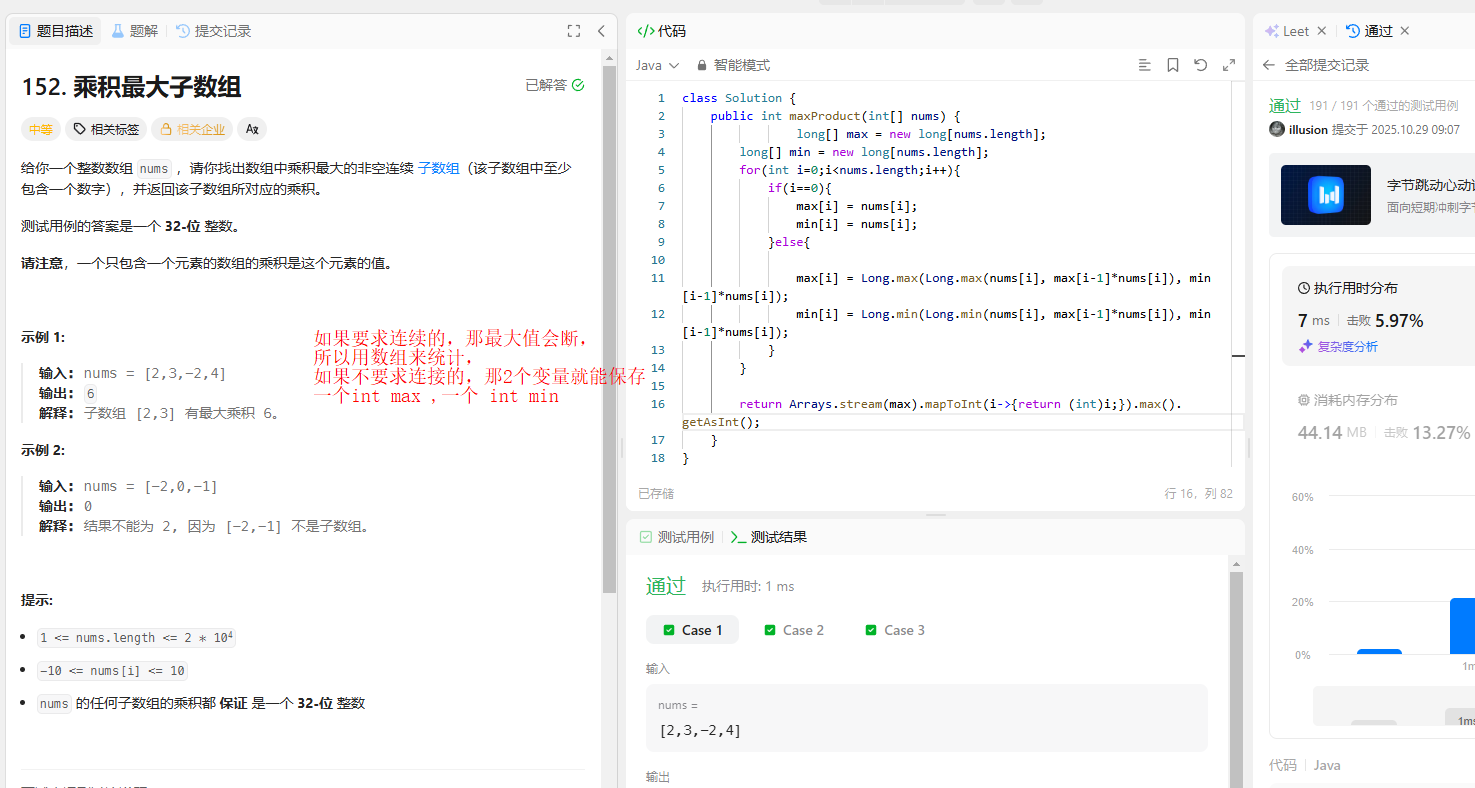Reset code with the undo arrow icon
This screenshot has width=1475, height=788.
(x=1201, y=65)
